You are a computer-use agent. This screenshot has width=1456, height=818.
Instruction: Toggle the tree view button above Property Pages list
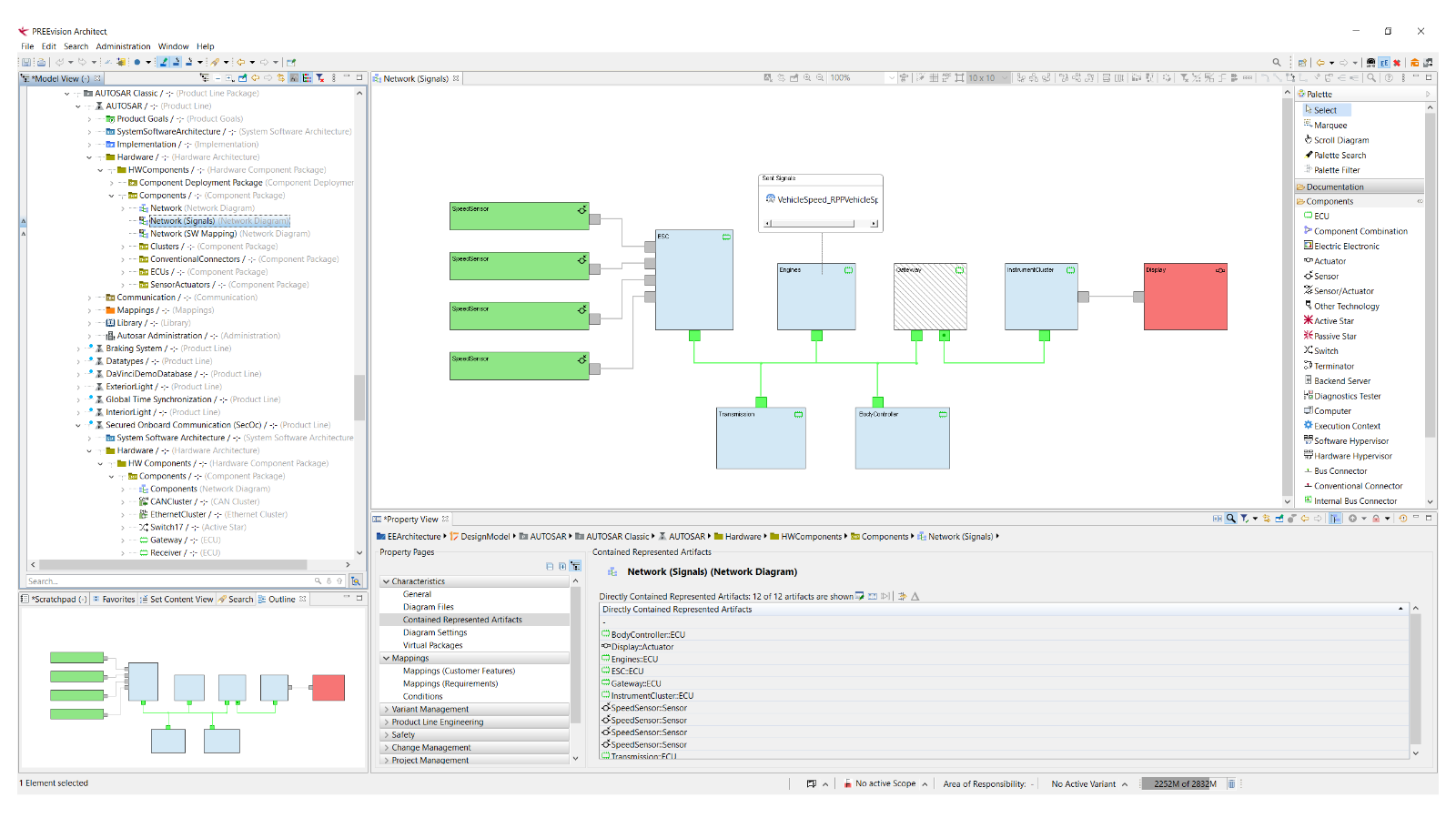(x=575, y=566)
